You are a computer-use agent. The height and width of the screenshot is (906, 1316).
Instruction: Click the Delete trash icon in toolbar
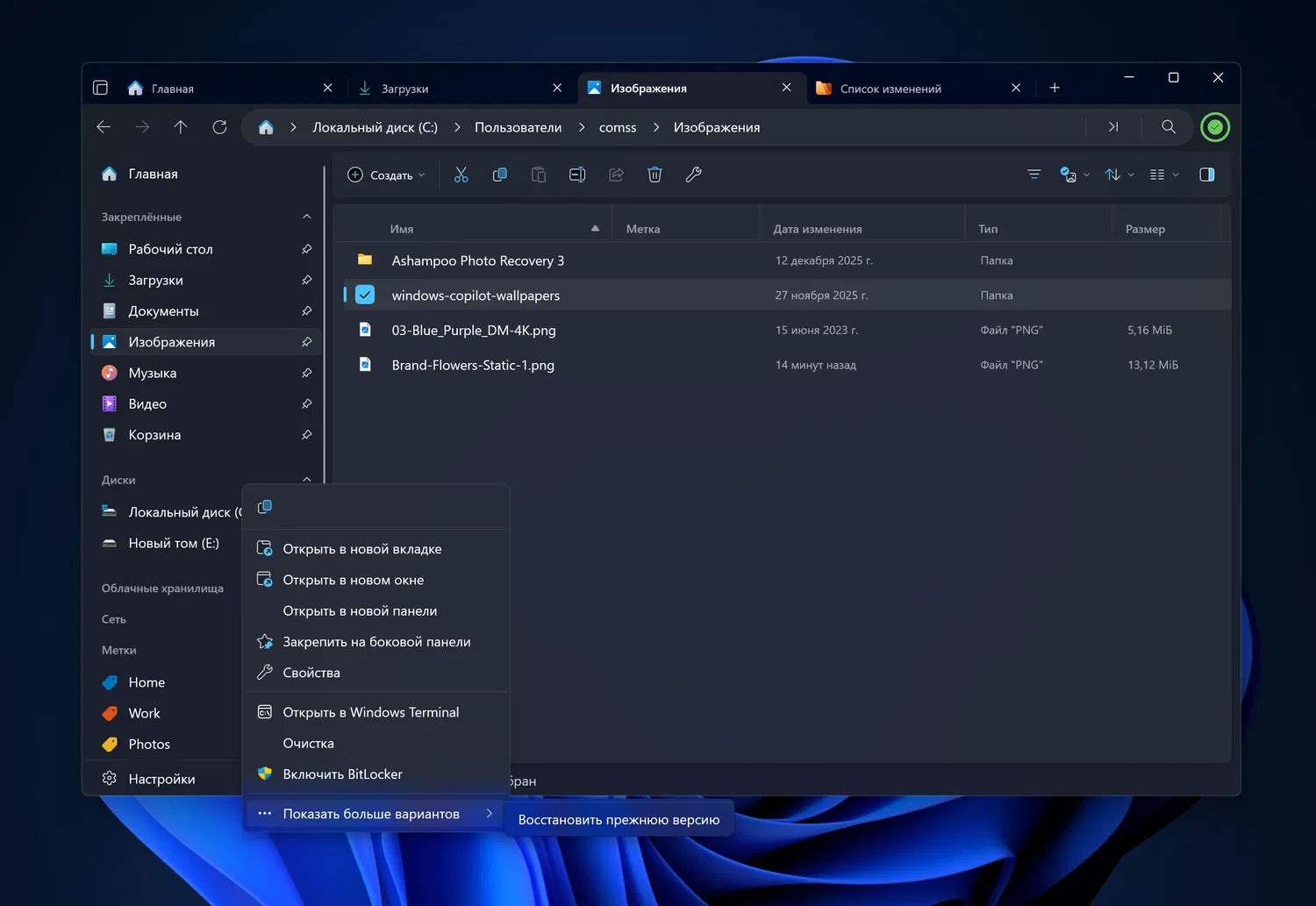[654, 175]
